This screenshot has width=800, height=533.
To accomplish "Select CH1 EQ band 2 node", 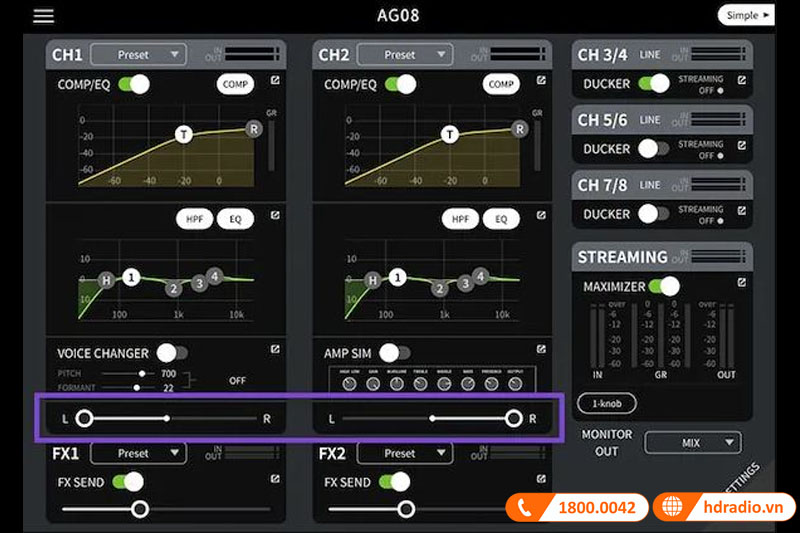I will [x=173, y=289].
